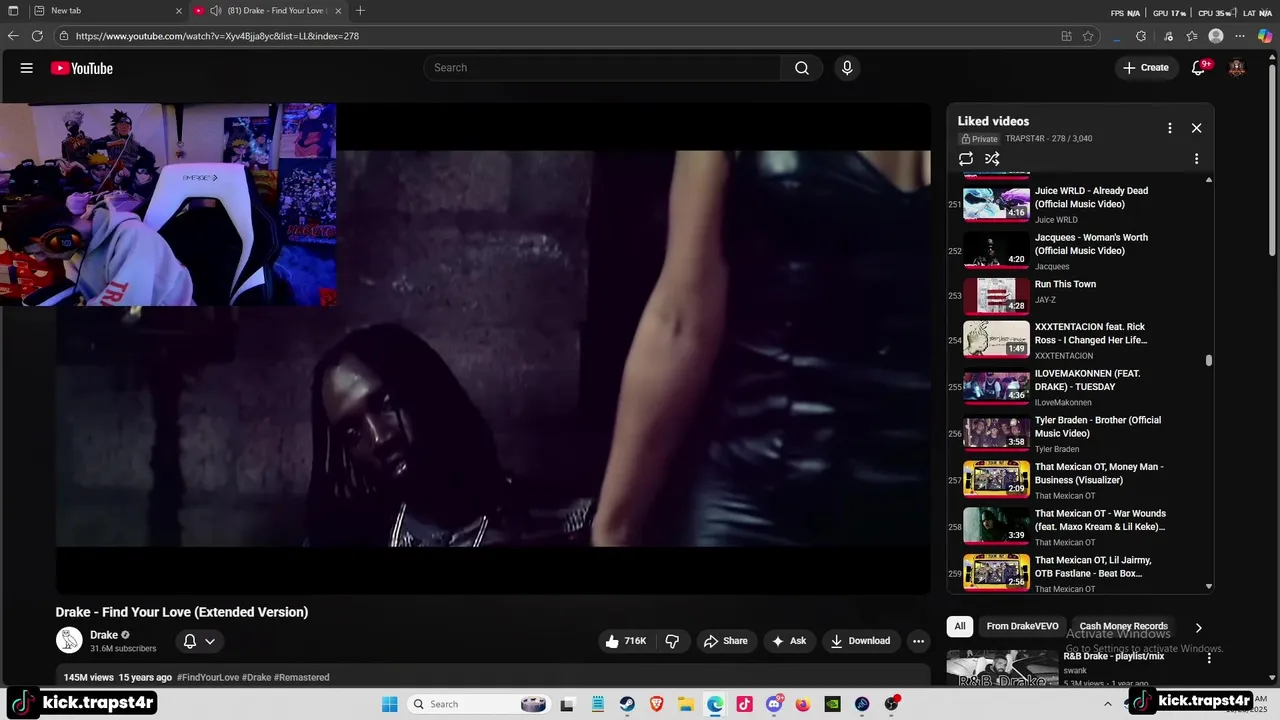Select the Beat Box playlist entry
Image resolution: width=1280 pixels, height=720 pixels.
tap(1075, 574)
